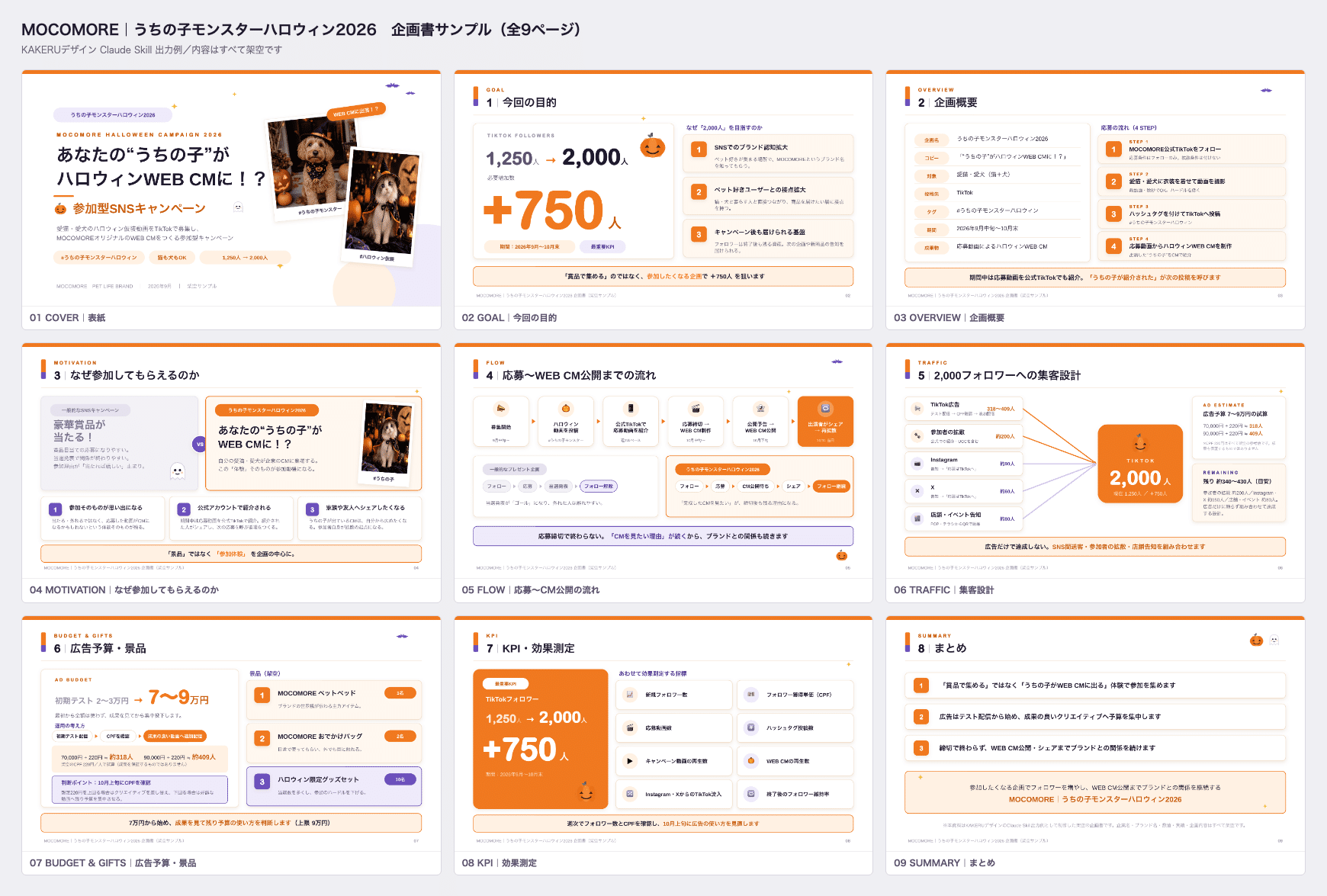Click the camera icon in the Instagram traffic row
This screenshot has height=896, width=1327.
(x=917, y=463)
